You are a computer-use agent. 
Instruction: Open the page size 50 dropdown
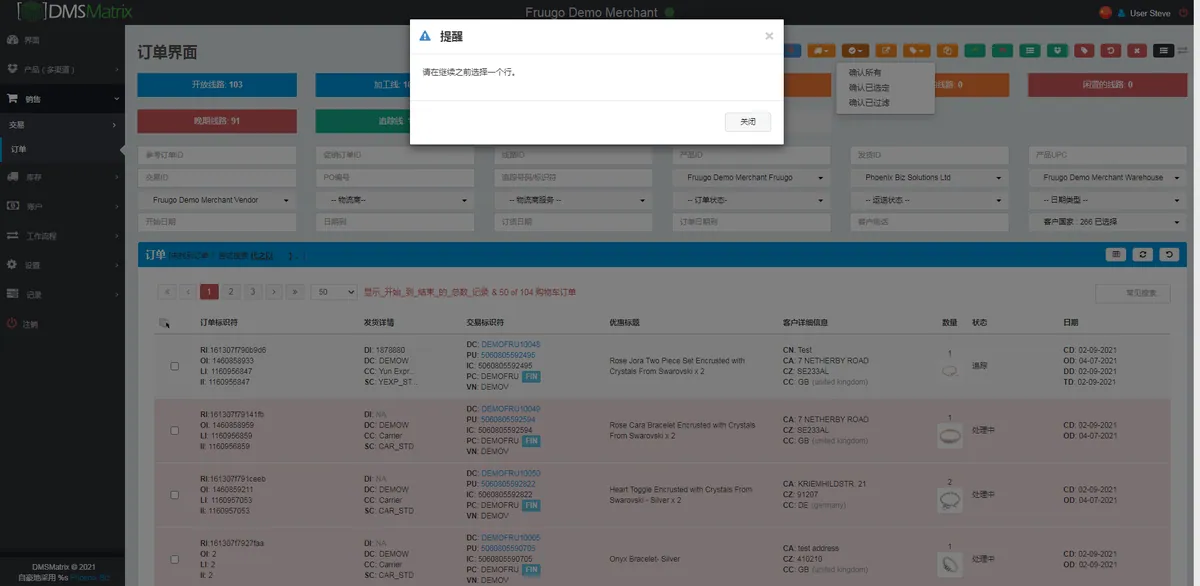(334, 292)
